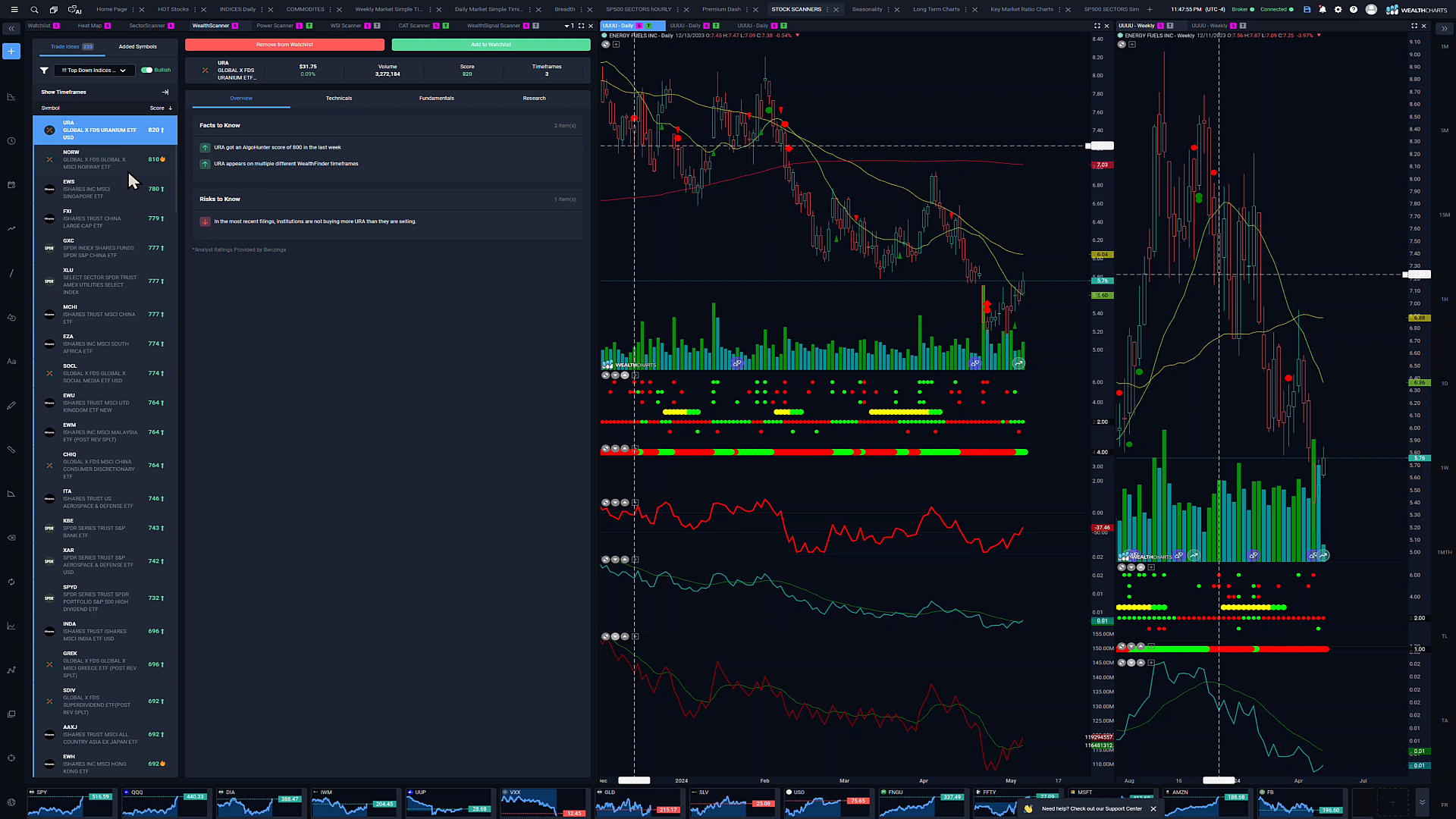Image resolution: width=1456 pixels, height=819 pixels.
Task: Click the workspace windows copy icon
Action: pos(54,10)
